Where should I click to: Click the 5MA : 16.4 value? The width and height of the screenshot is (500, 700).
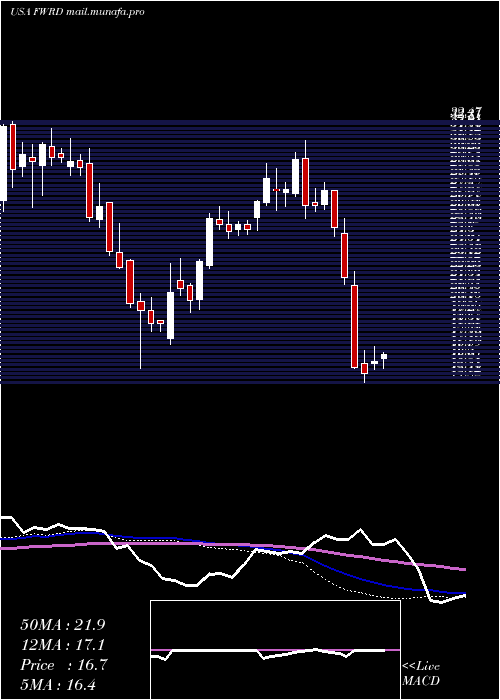tap(58, 685)
